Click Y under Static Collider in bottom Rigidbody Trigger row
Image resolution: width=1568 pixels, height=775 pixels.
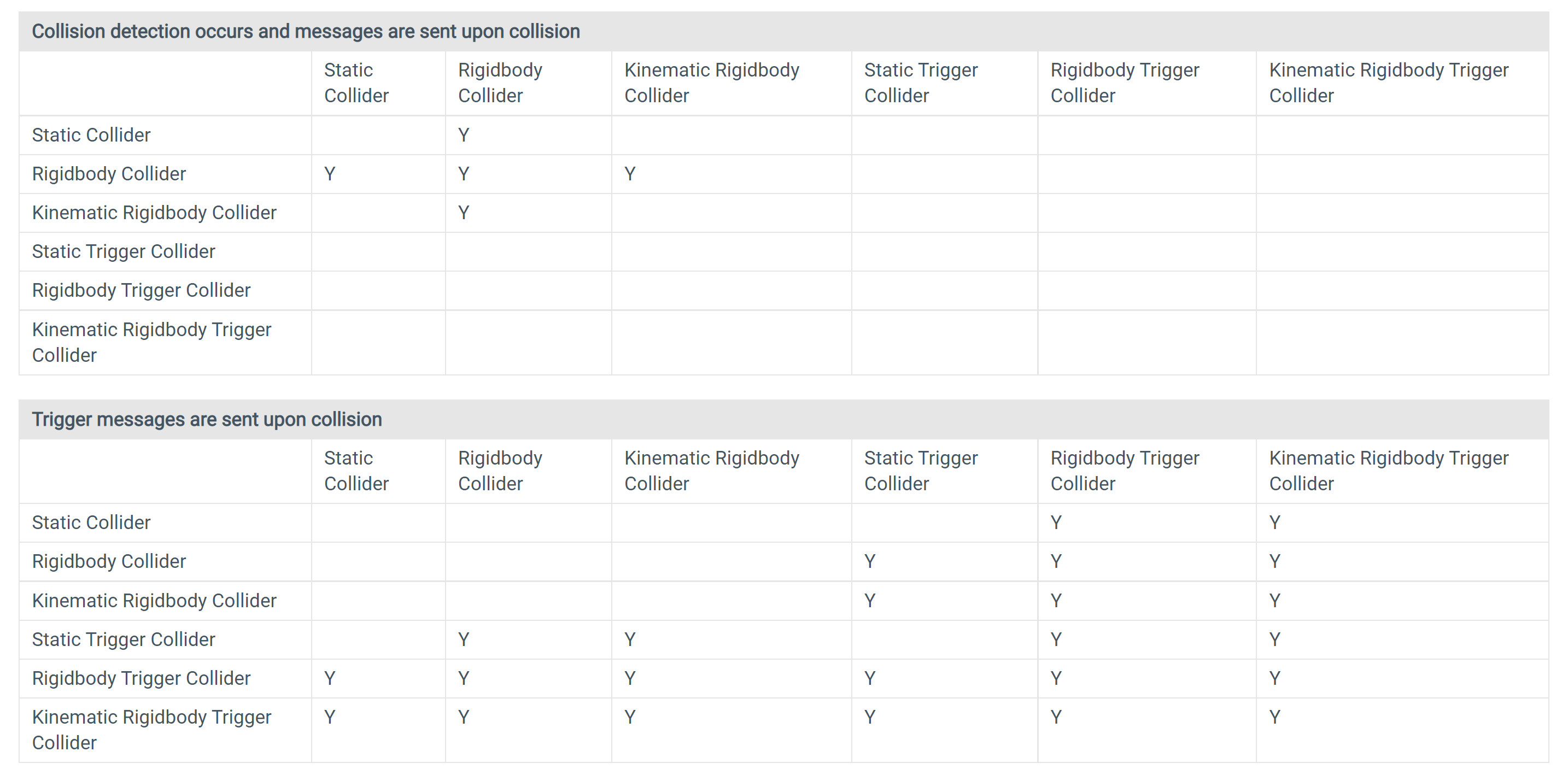click(x=330, y=678)
